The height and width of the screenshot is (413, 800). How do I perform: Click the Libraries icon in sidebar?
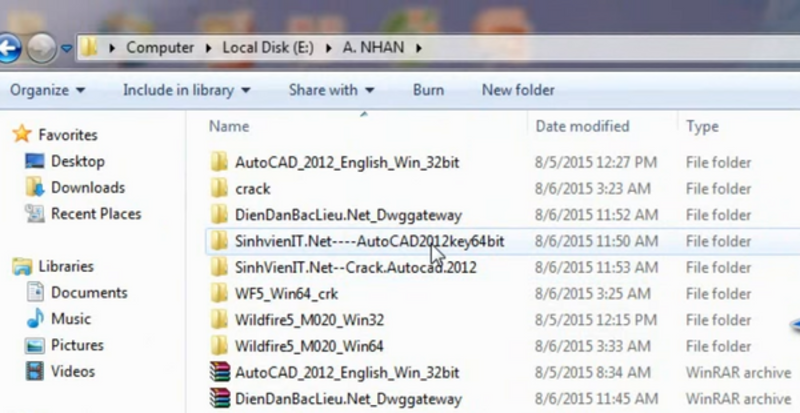point(22,266)
